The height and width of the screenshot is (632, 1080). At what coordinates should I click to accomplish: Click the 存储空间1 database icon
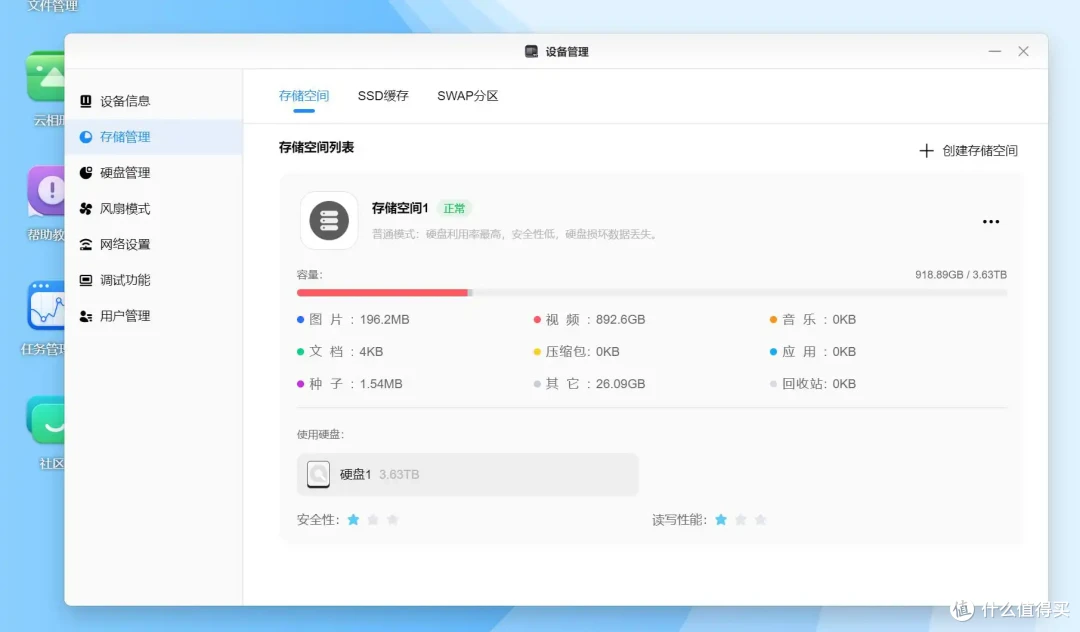coord(329,220)
